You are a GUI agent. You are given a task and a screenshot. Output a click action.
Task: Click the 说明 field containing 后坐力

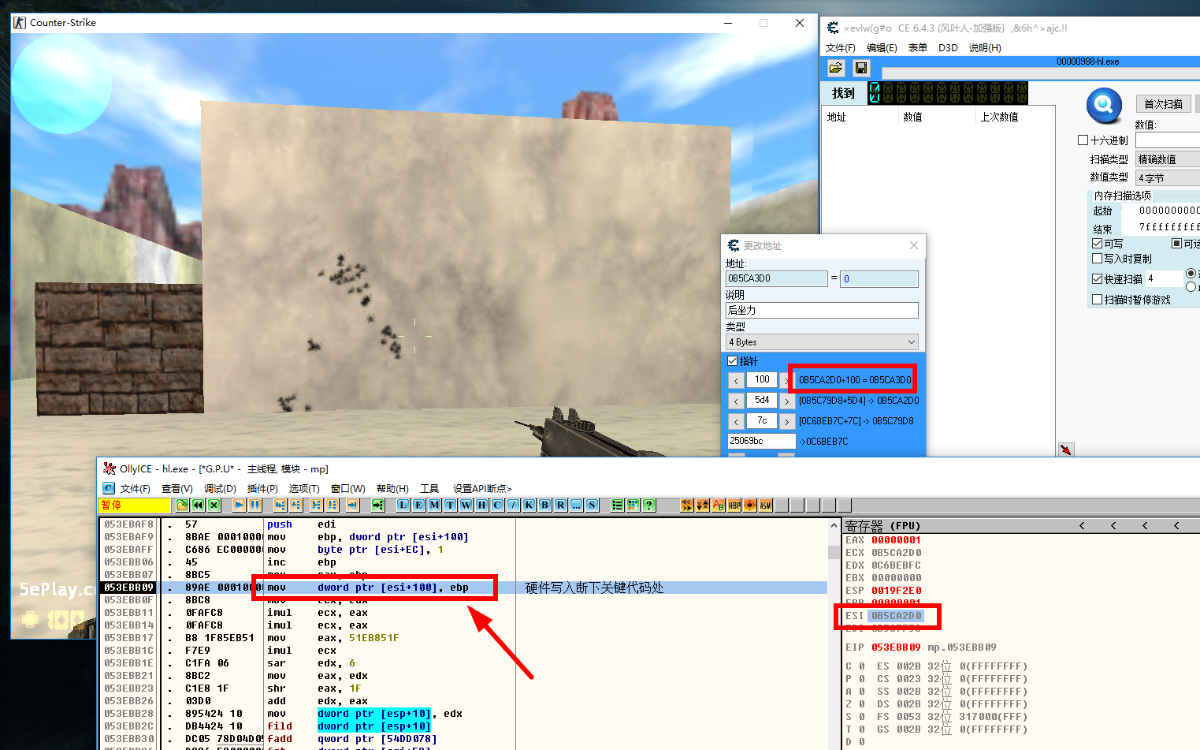pos(822,310)
